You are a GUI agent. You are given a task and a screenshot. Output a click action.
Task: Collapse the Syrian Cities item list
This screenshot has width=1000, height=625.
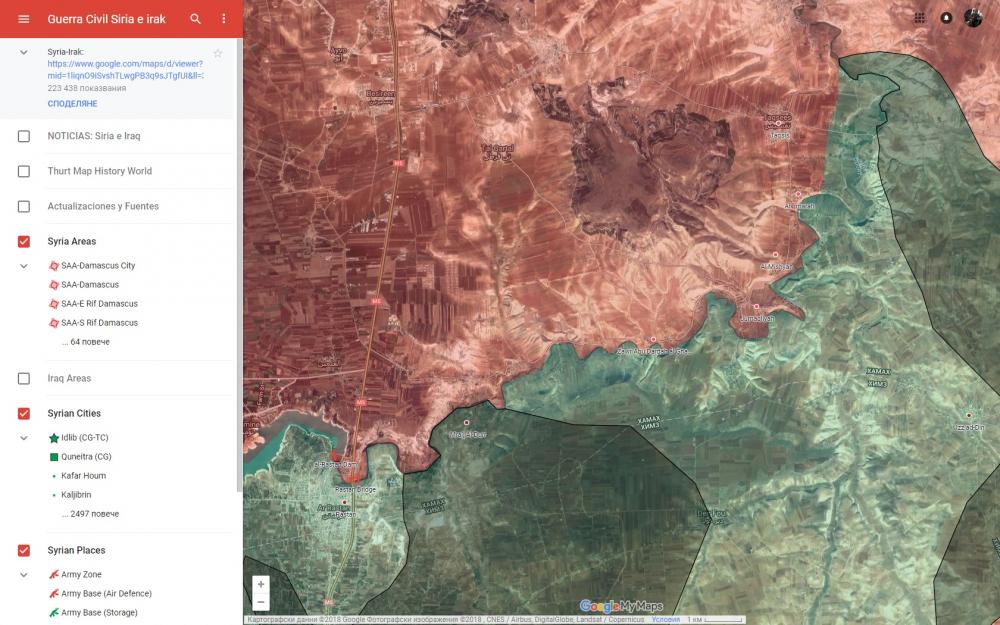pos(24,438)
